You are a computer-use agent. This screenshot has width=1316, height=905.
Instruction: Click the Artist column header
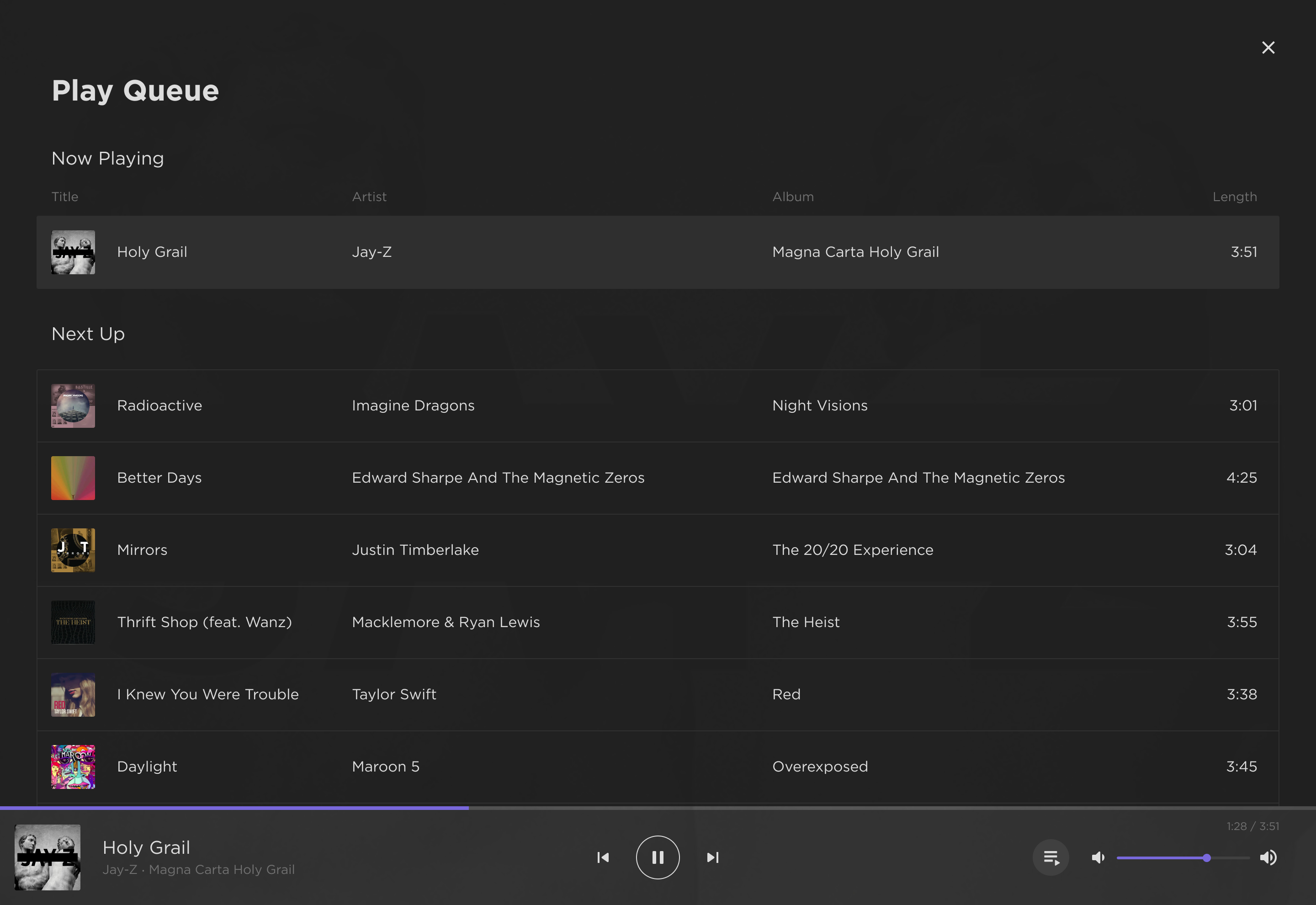370,197
